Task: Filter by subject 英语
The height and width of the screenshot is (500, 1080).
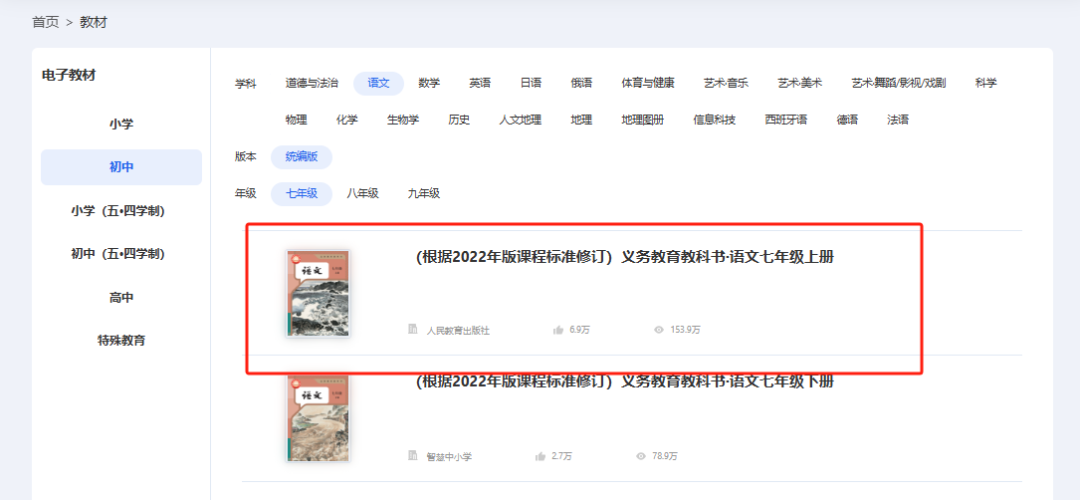Action: tap(480, 83)
